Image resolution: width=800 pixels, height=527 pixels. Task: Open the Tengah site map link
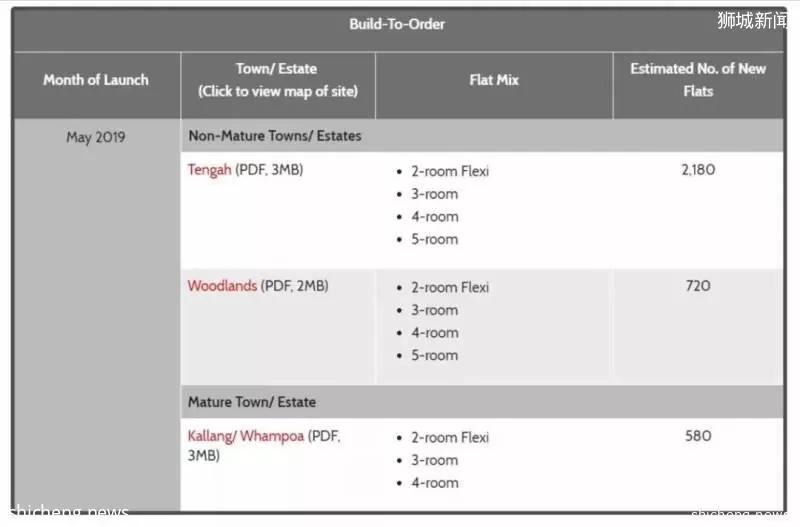point(209,170)
